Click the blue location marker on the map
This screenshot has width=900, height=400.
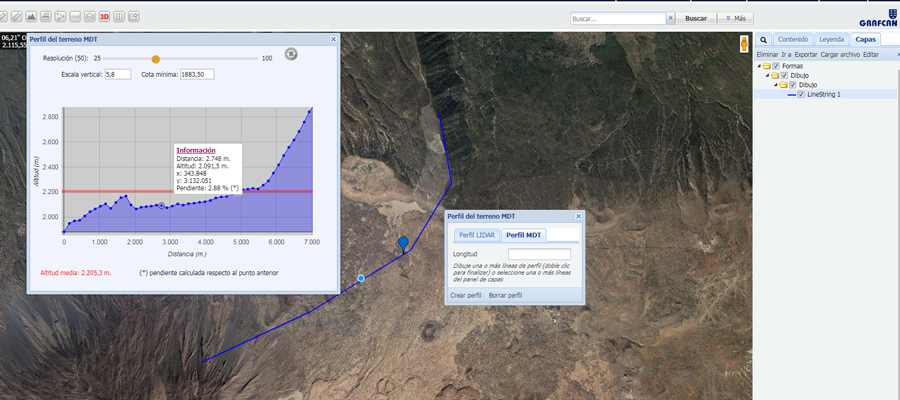click(403, 243)
